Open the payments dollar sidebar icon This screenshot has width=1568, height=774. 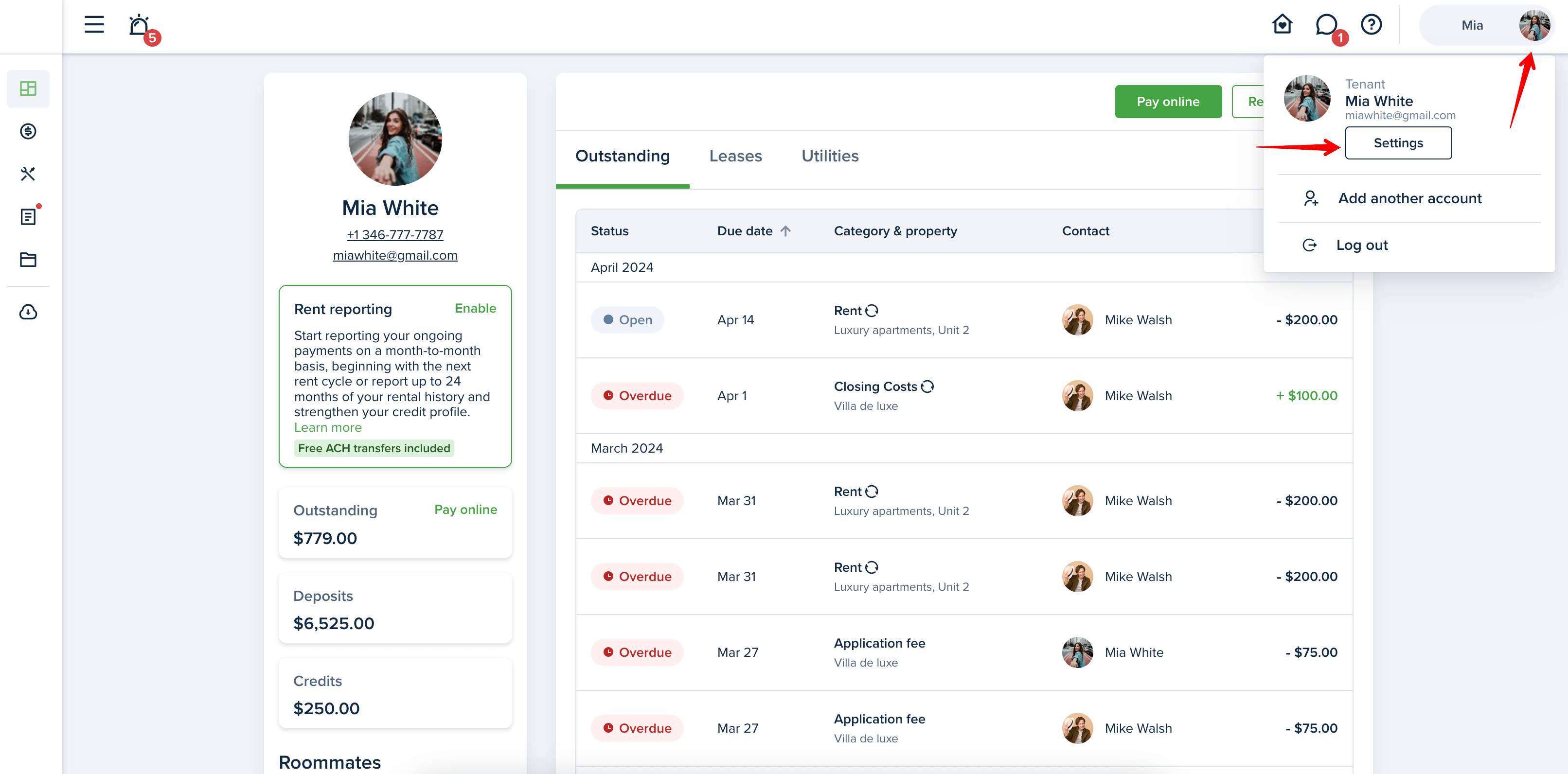point(28,131)
